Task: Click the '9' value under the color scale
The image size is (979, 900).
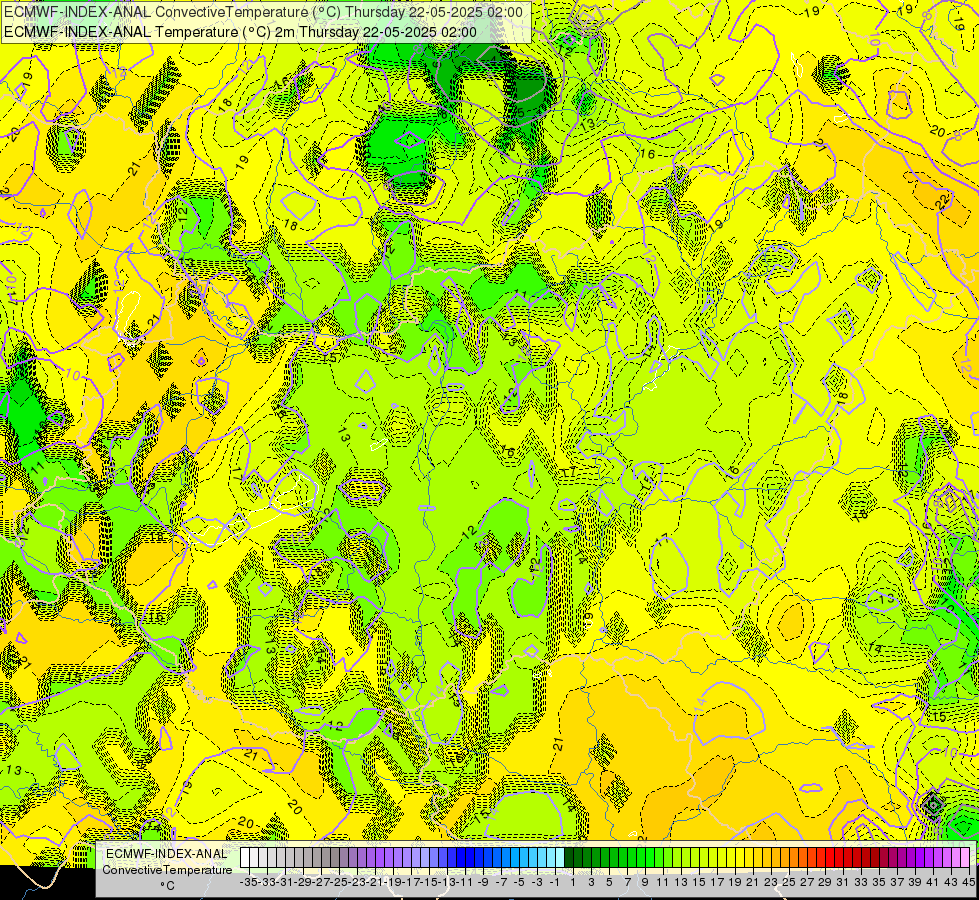Action: pyautogui.click(x=646, y=882)
